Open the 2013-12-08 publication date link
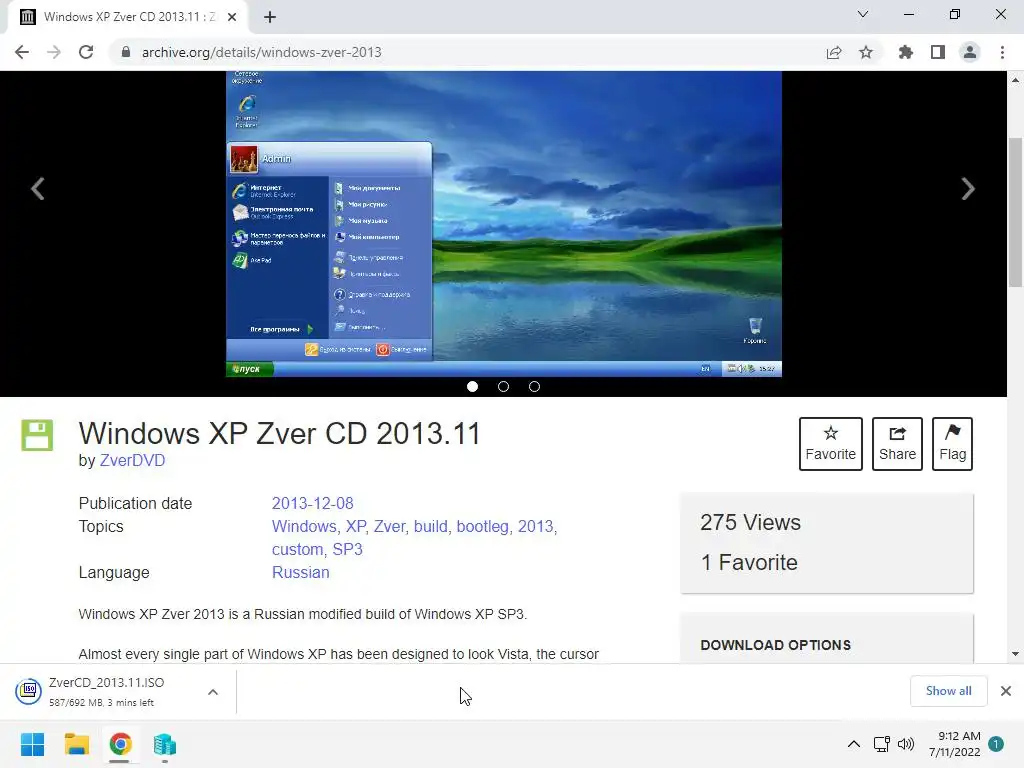1024x768 pixels. tap(312, 504)
